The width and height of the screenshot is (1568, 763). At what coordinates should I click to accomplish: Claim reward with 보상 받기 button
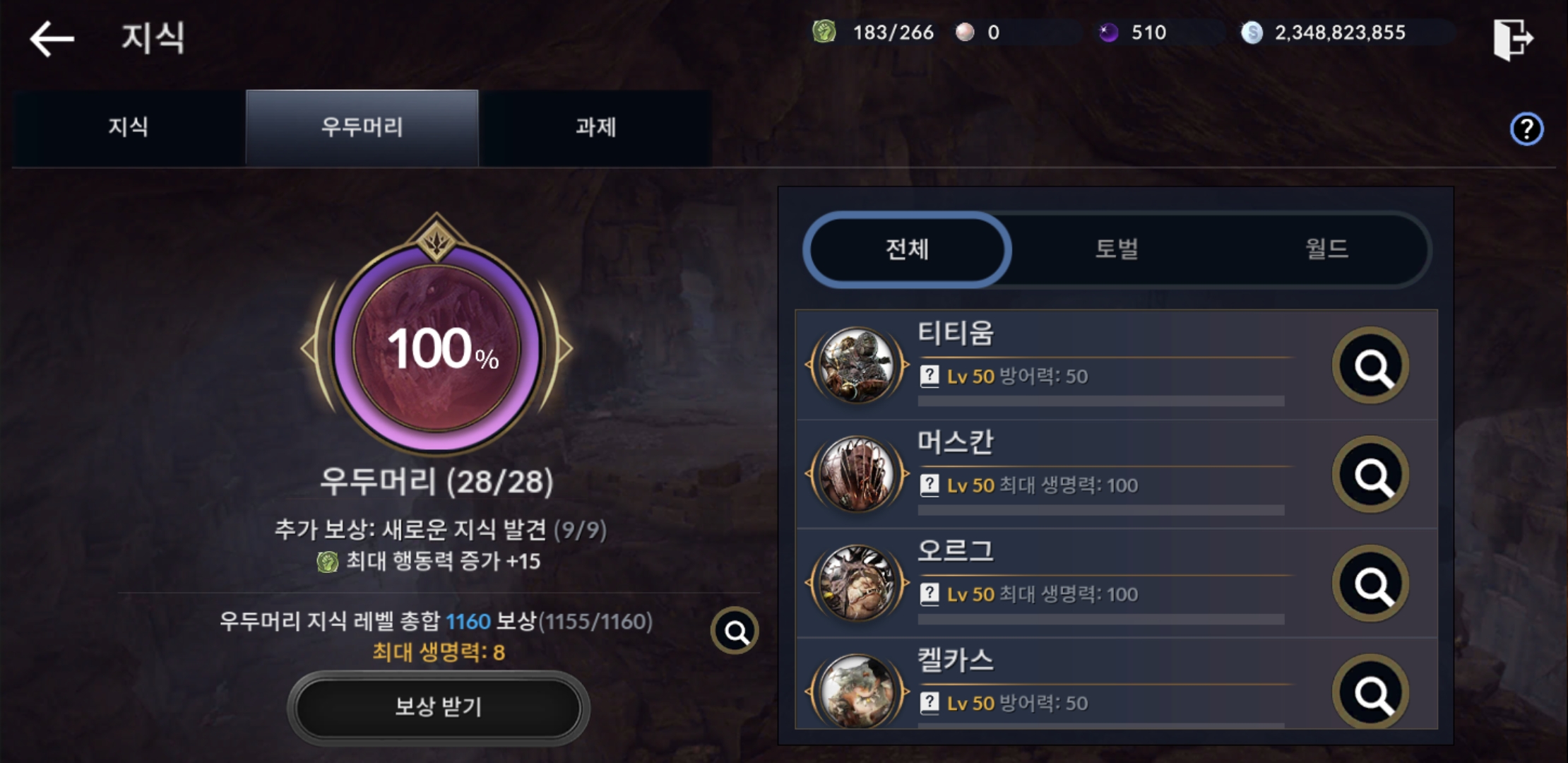(438, 707)
